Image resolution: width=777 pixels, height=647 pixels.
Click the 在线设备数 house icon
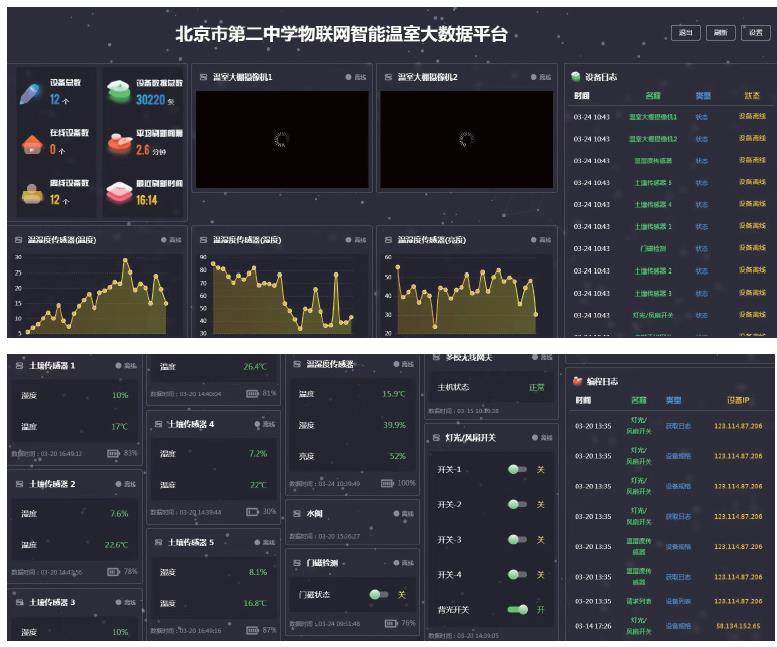[30, 143]
